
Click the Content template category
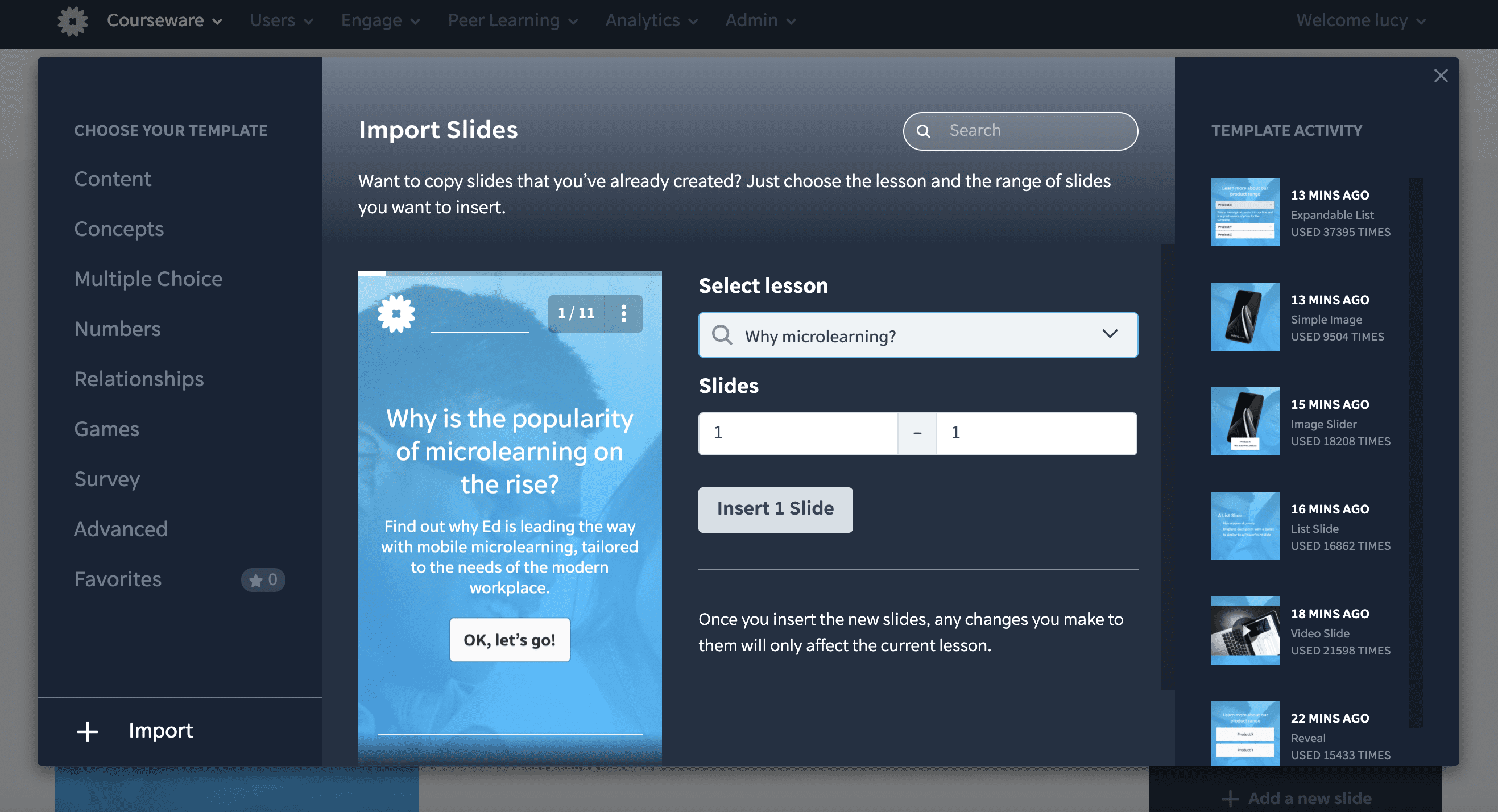113,179
